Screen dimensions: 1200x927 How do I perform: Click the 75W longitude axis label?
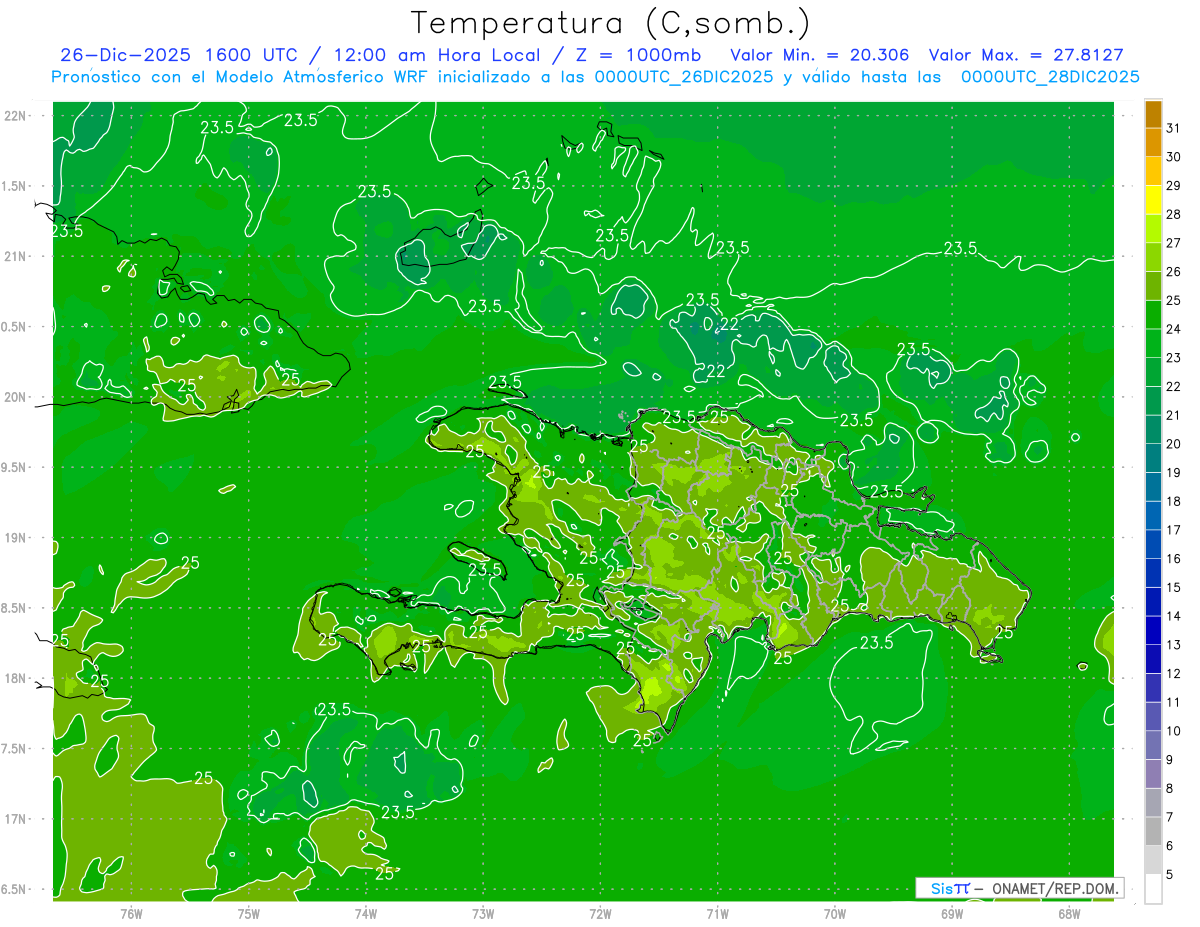click(249, 913)
